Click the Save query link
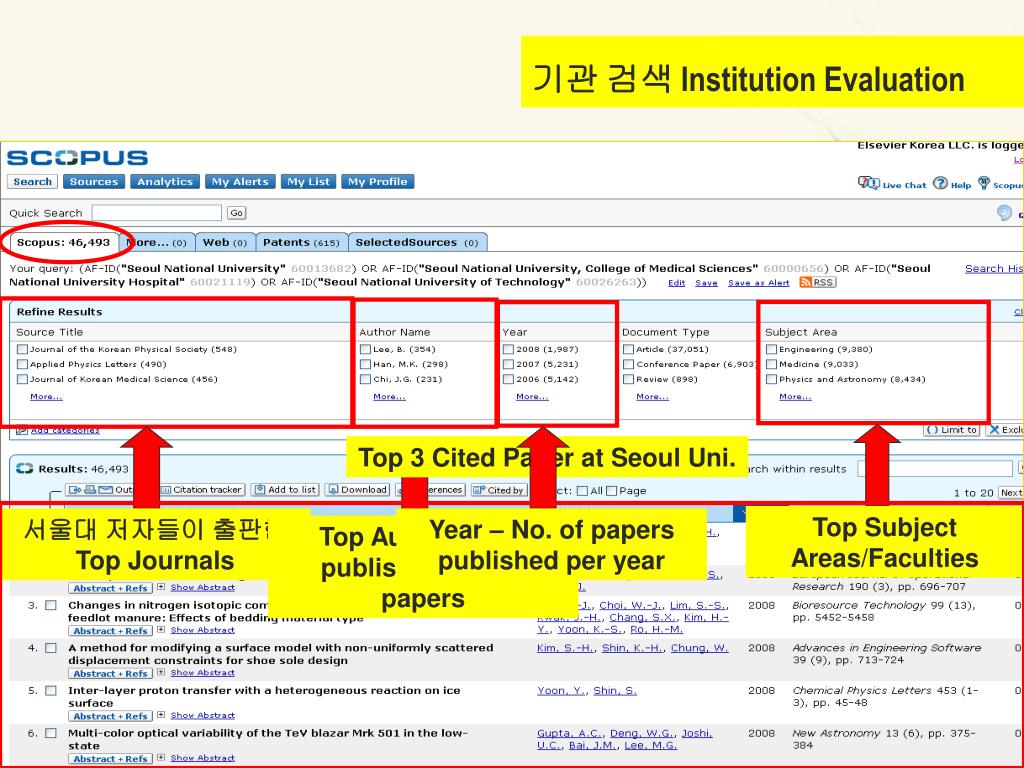Viewport: 1024px width, 768px height. click(706, 283)
